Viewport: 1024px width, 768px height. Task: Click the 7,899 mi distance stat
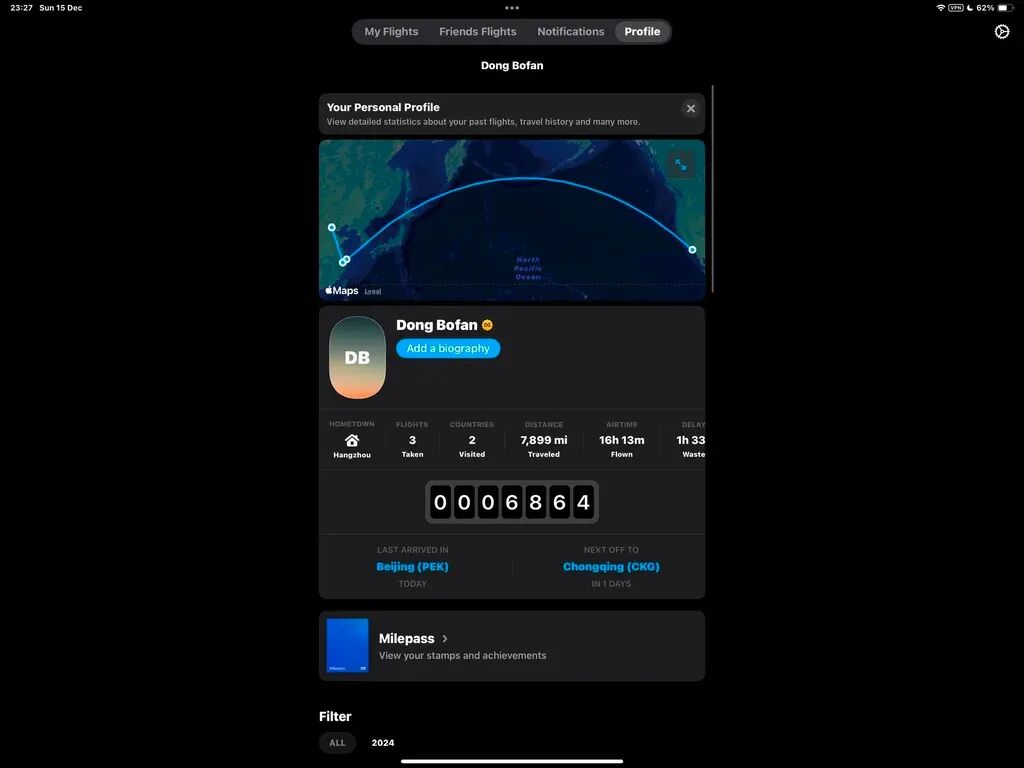point(544,440)
